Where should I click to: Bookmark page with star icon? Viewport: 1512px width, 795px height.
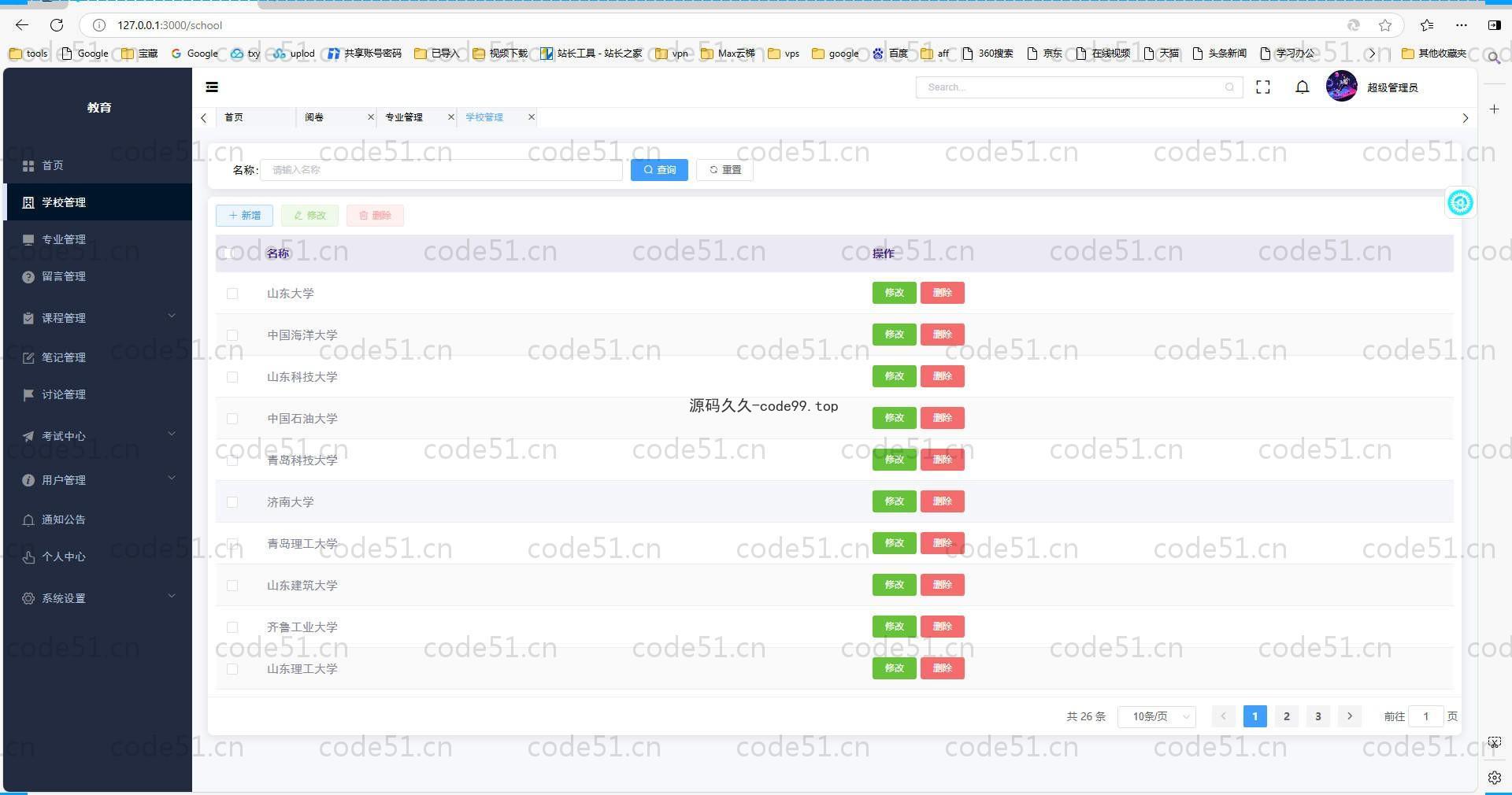click(1385, 25)
